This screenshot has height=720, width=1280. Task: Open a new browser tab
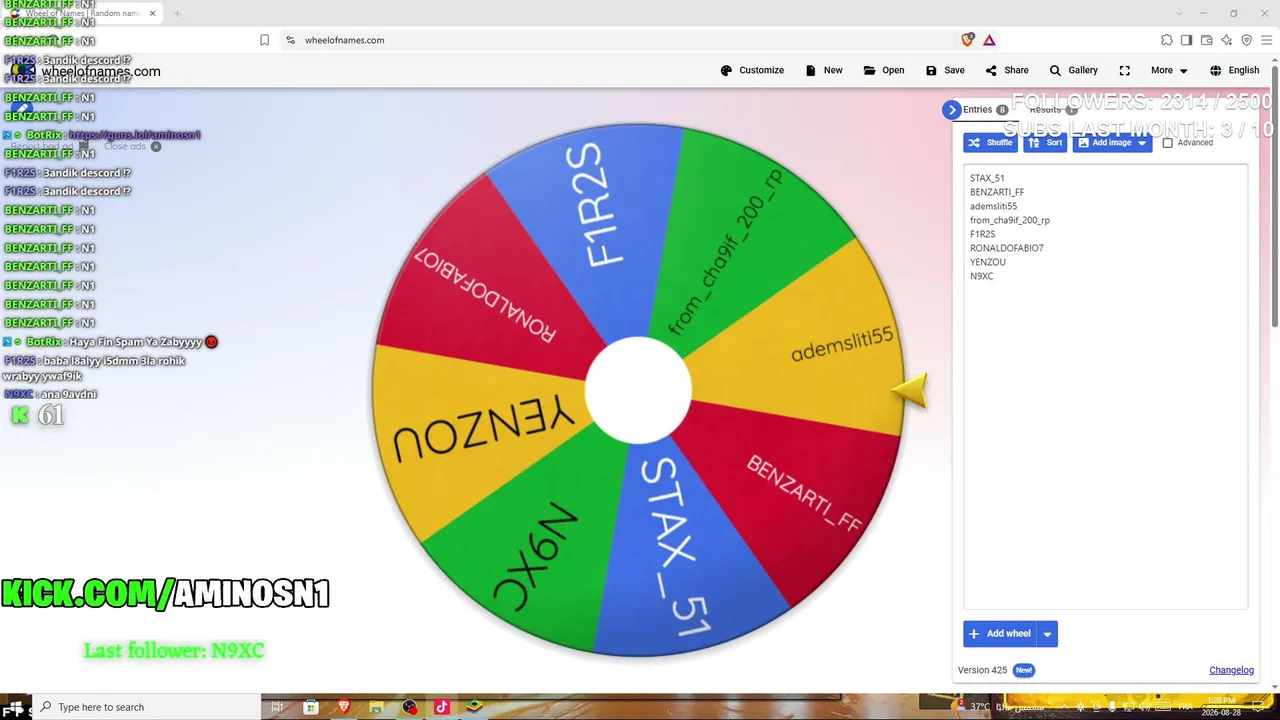click(x=177, y=14)
